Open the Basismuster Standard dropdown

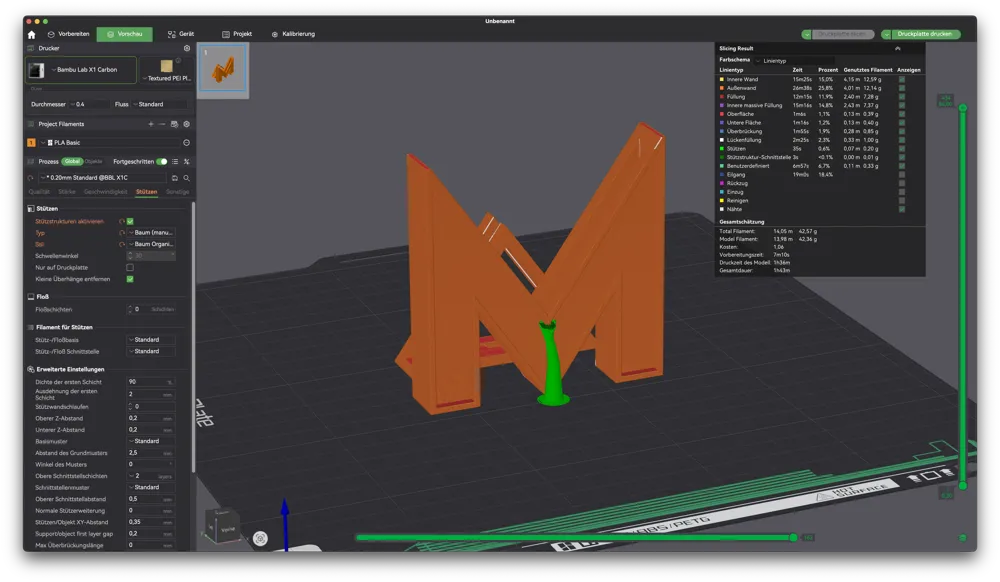(x=152, y=441)
